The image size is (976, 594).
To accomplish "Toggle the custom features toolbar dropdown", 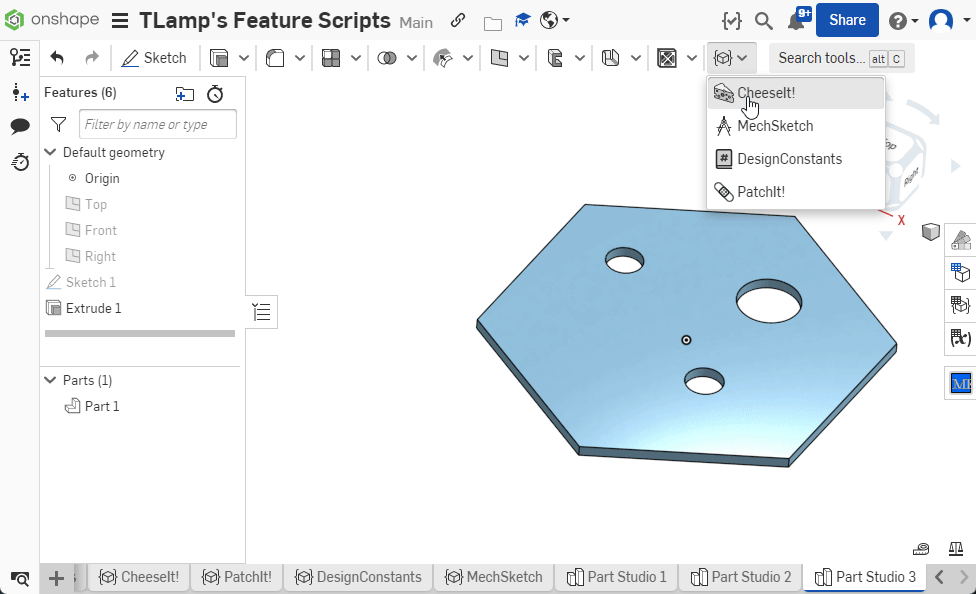I will point(731,58).
